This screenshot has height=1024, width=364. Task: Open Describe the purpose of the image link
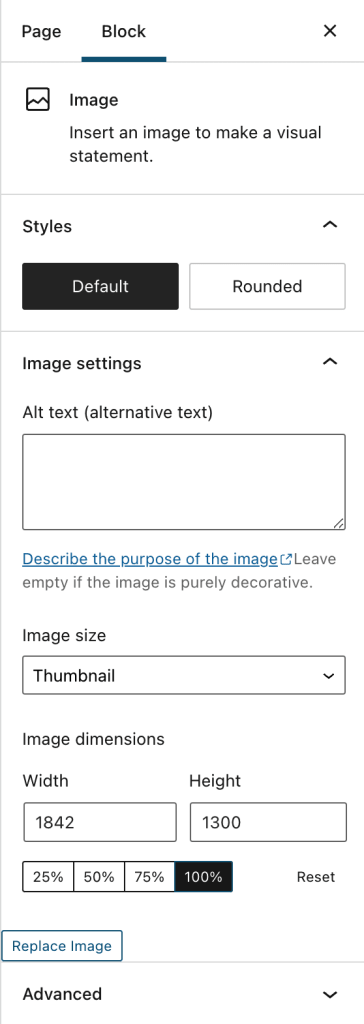(x=150, y=560)
